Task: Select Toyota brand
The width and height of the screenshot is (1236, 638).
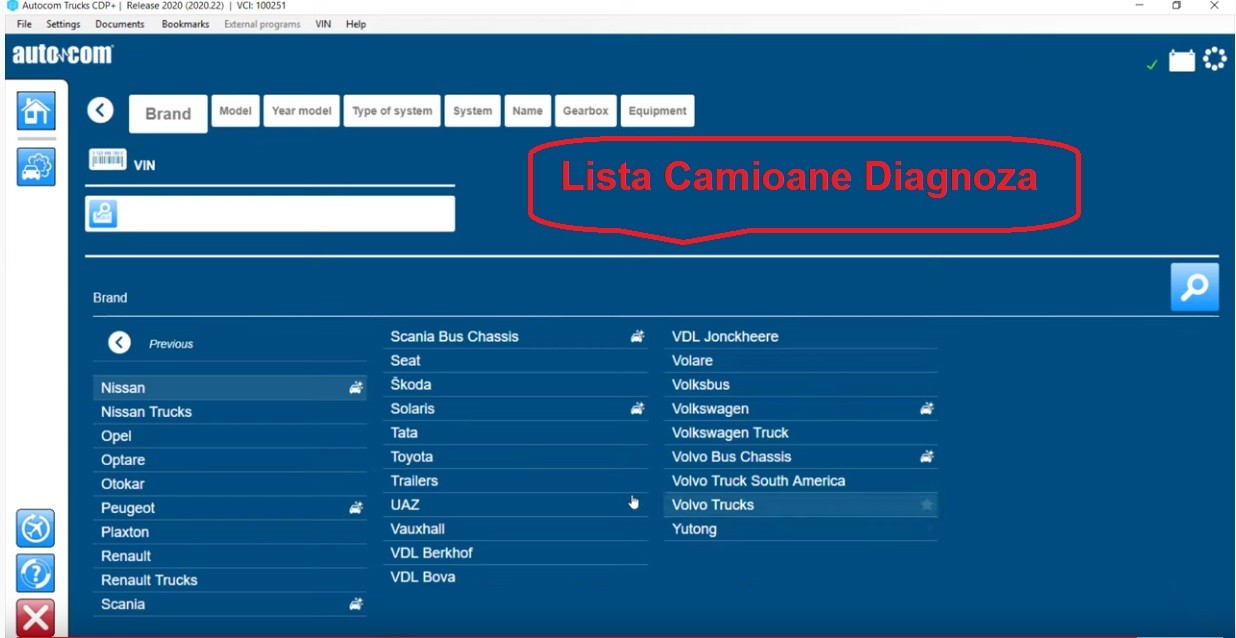Action: [x=516, y=457]
